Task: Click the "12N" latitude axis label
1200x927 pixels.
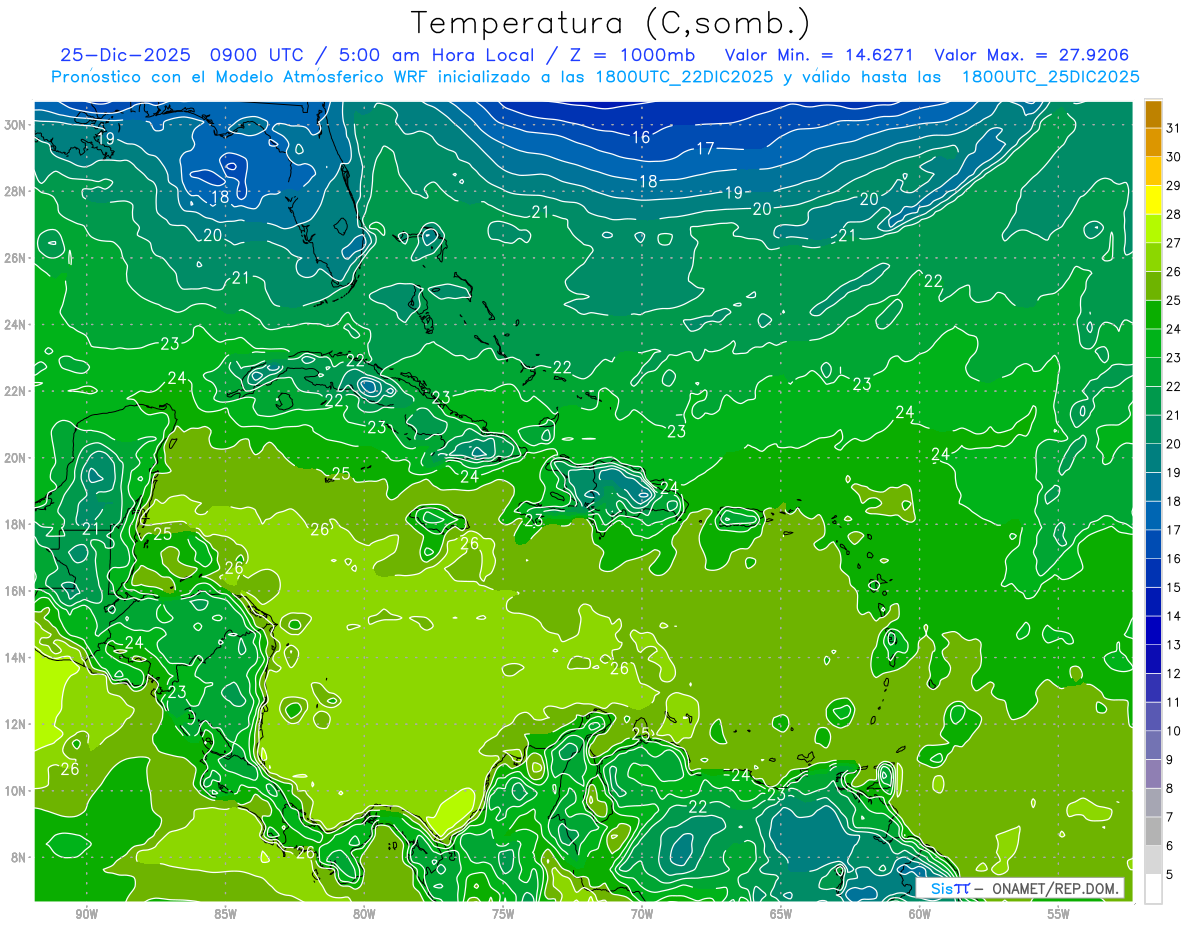Action: 16,724
